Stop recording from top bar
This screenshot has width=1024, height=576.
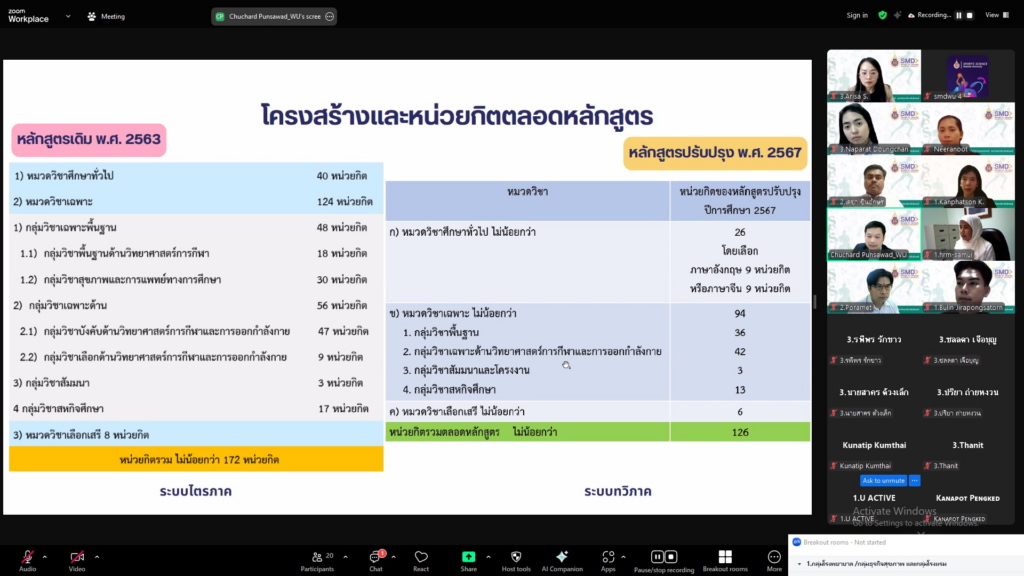970,15
